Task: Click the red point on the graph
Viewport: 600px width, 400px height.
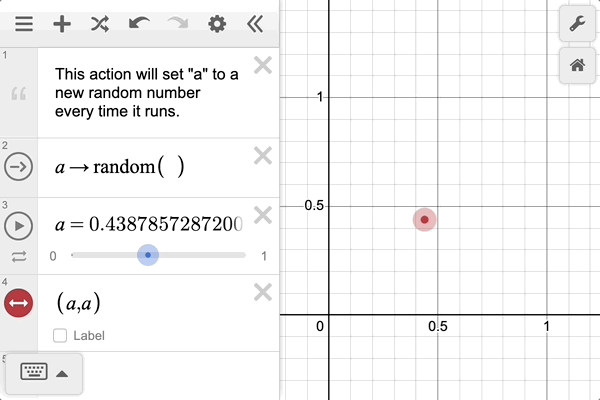Action: click(x=425, y=219)
